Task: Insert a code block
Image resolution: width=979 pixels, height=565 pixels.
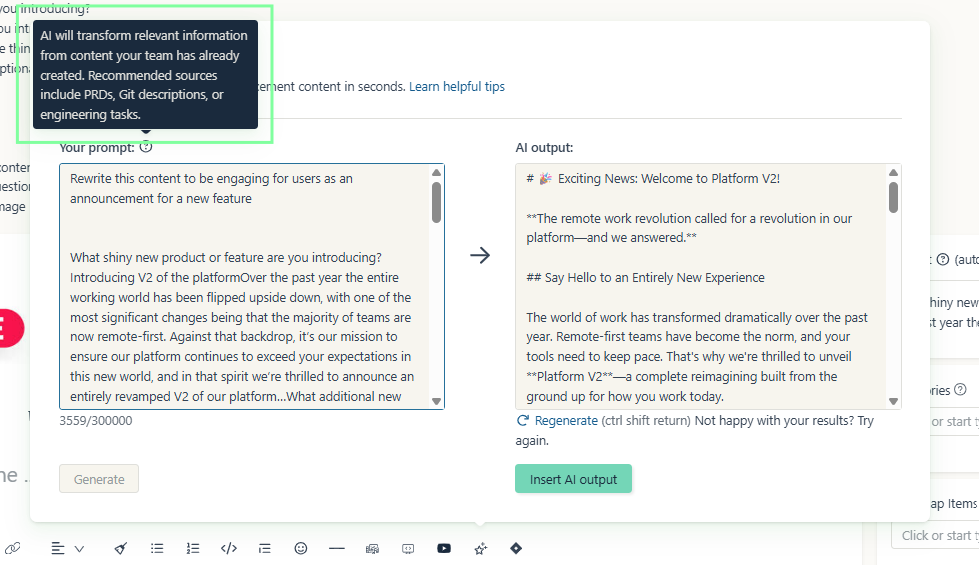Action: [x=229, y=548]
